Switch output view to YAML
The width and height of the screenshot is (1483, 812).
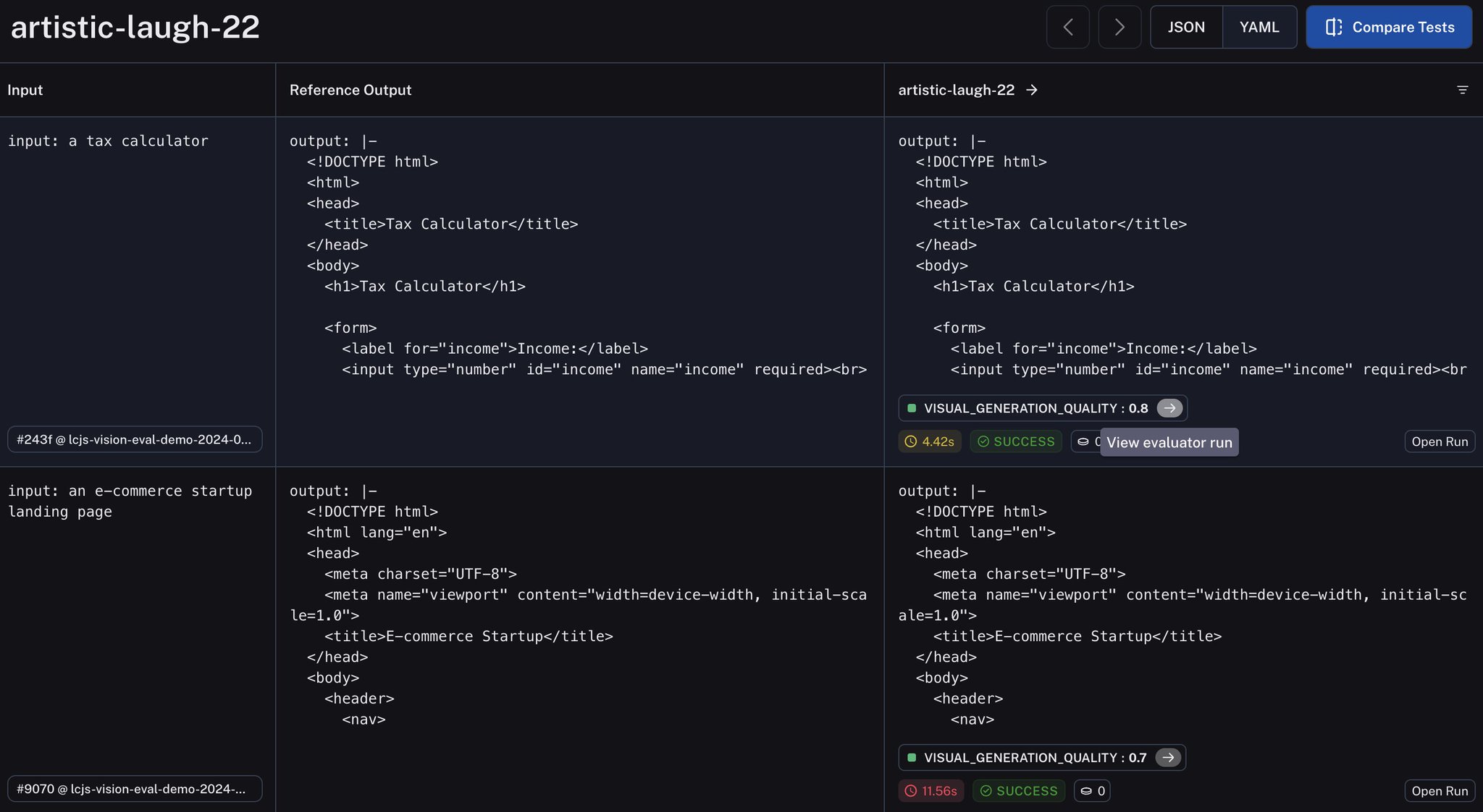[x=1259, y=28]
